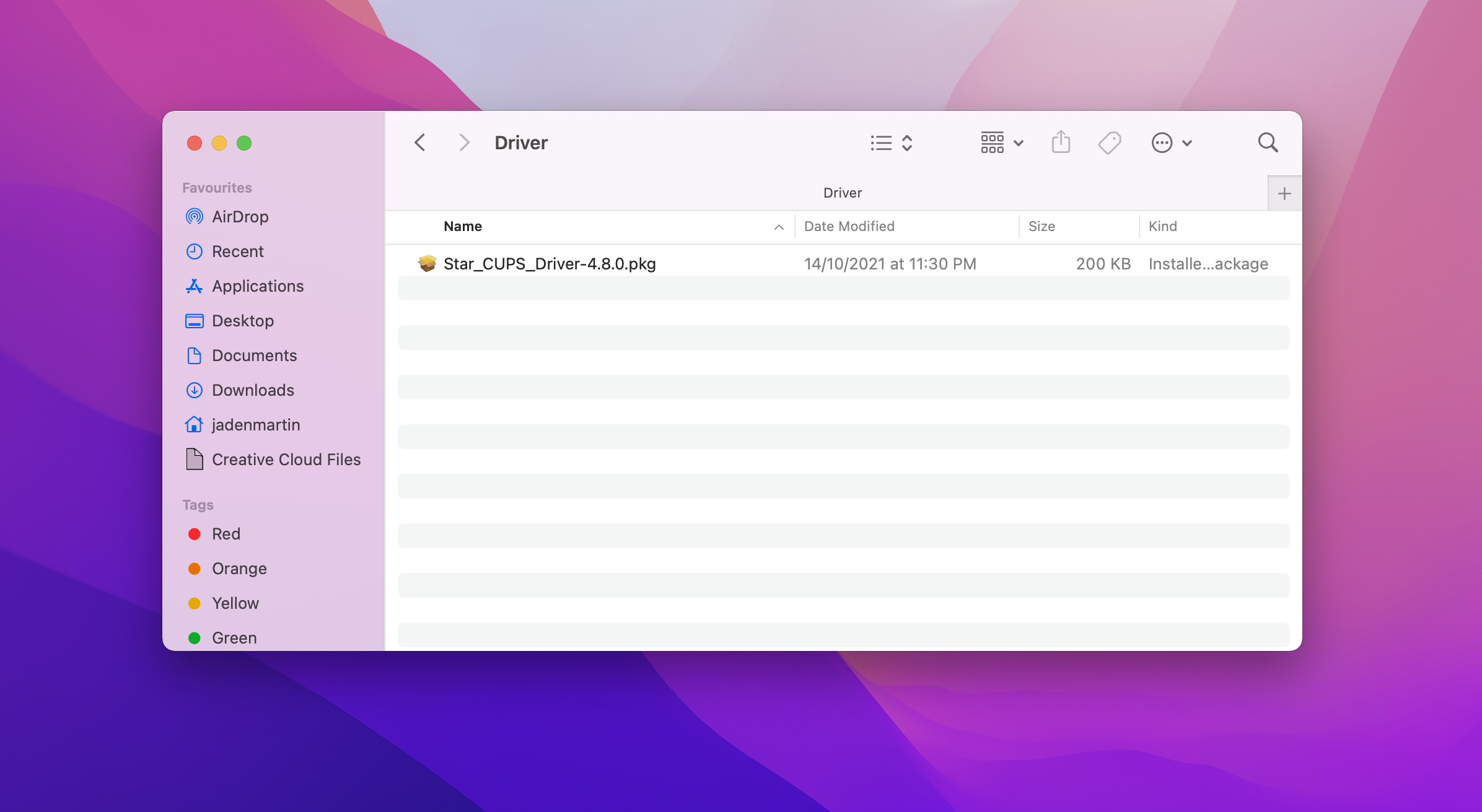Go forward with the right chevron

click(463, 143)
